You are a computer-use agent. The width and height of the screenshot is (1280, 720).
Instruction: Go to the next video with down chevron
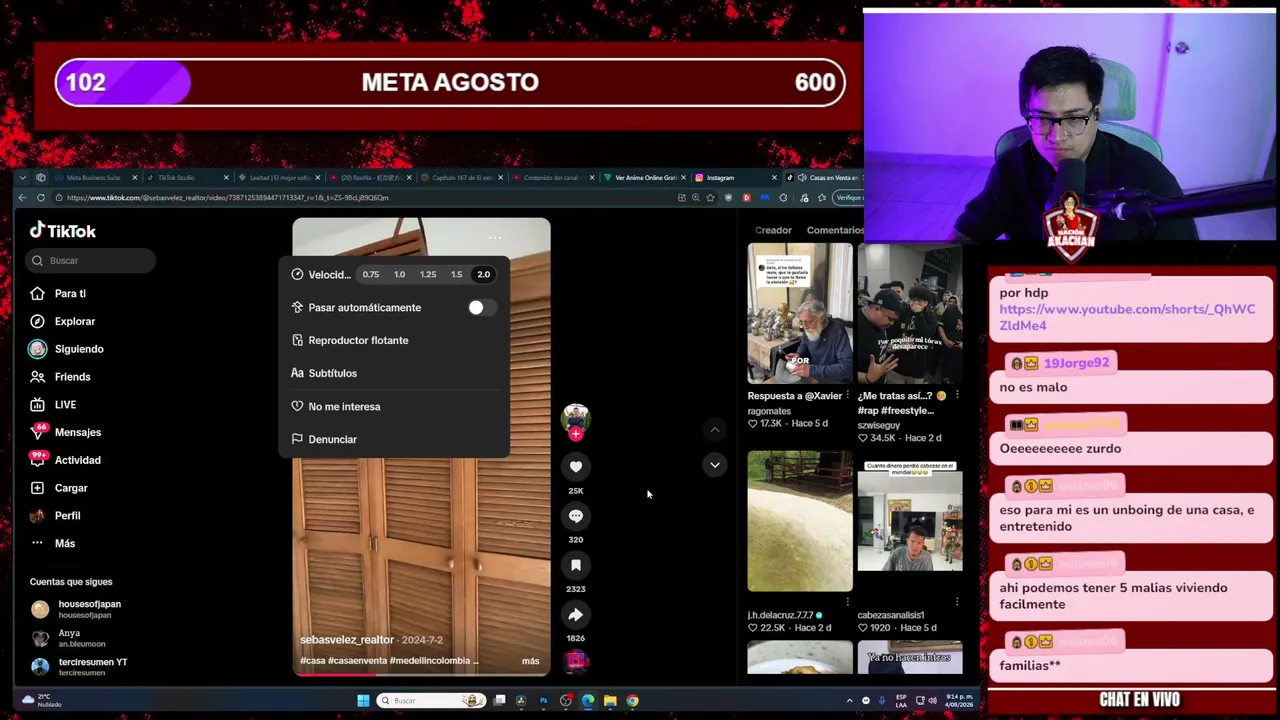coord(715,465)
